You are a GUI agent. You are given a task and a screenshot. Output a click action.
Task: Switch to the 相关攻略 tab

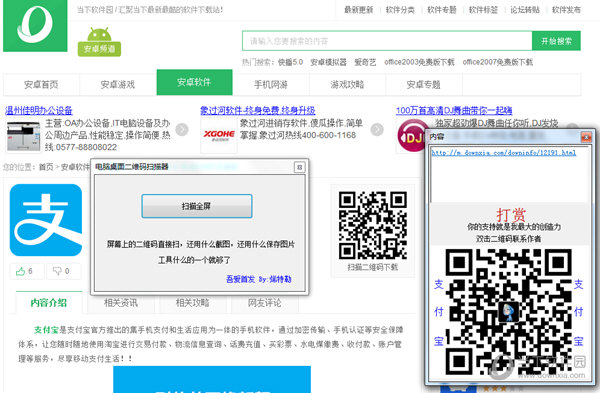tap(192, 303)
